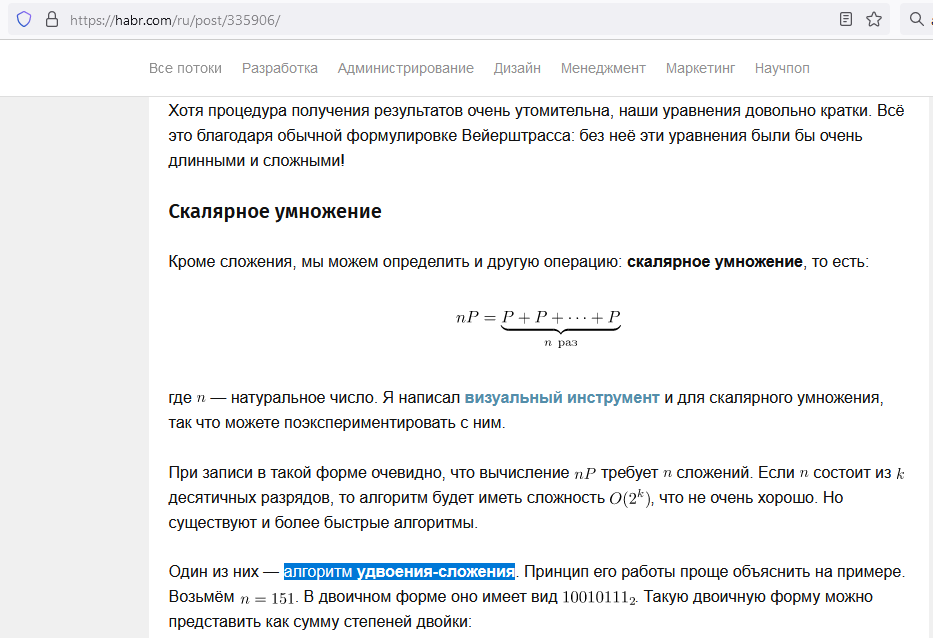Follow the визуальный инструмент link
Viewport: 933px width, 638px height.
[x=562, y=398]
